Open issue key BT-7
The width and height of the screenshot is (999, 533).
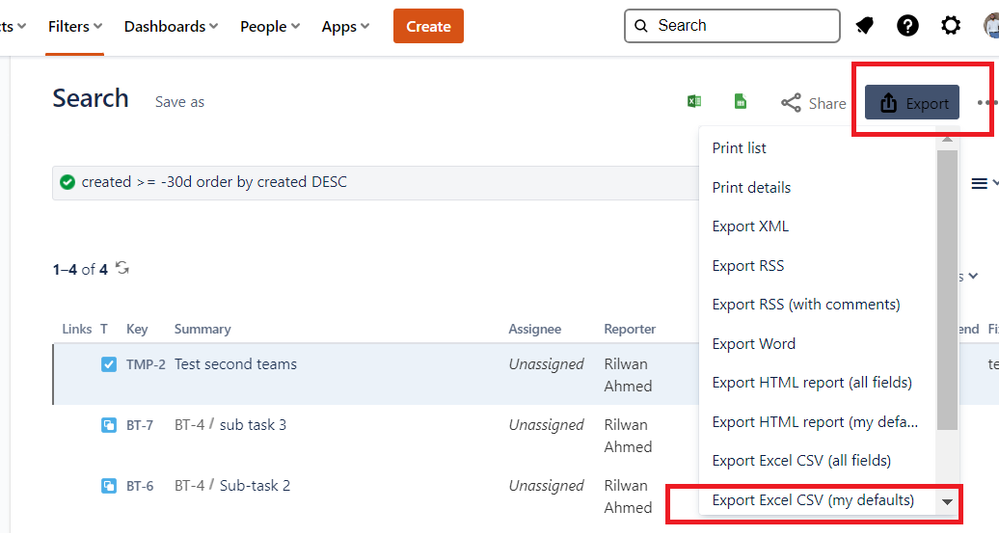(140, 425)
